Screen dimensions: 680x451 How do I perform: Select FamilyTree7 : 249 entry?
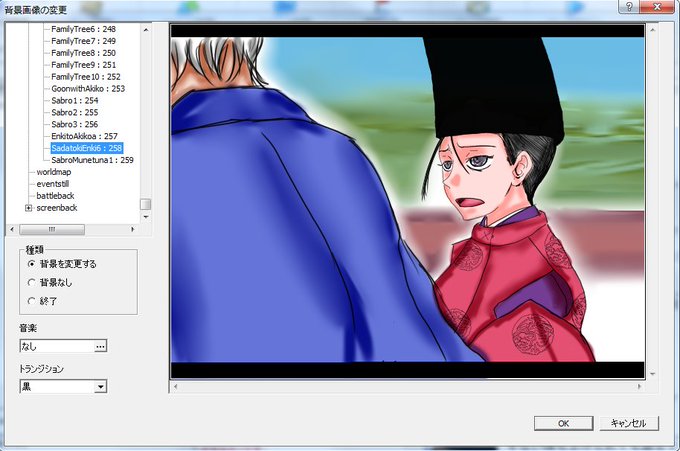click(83, 41)
